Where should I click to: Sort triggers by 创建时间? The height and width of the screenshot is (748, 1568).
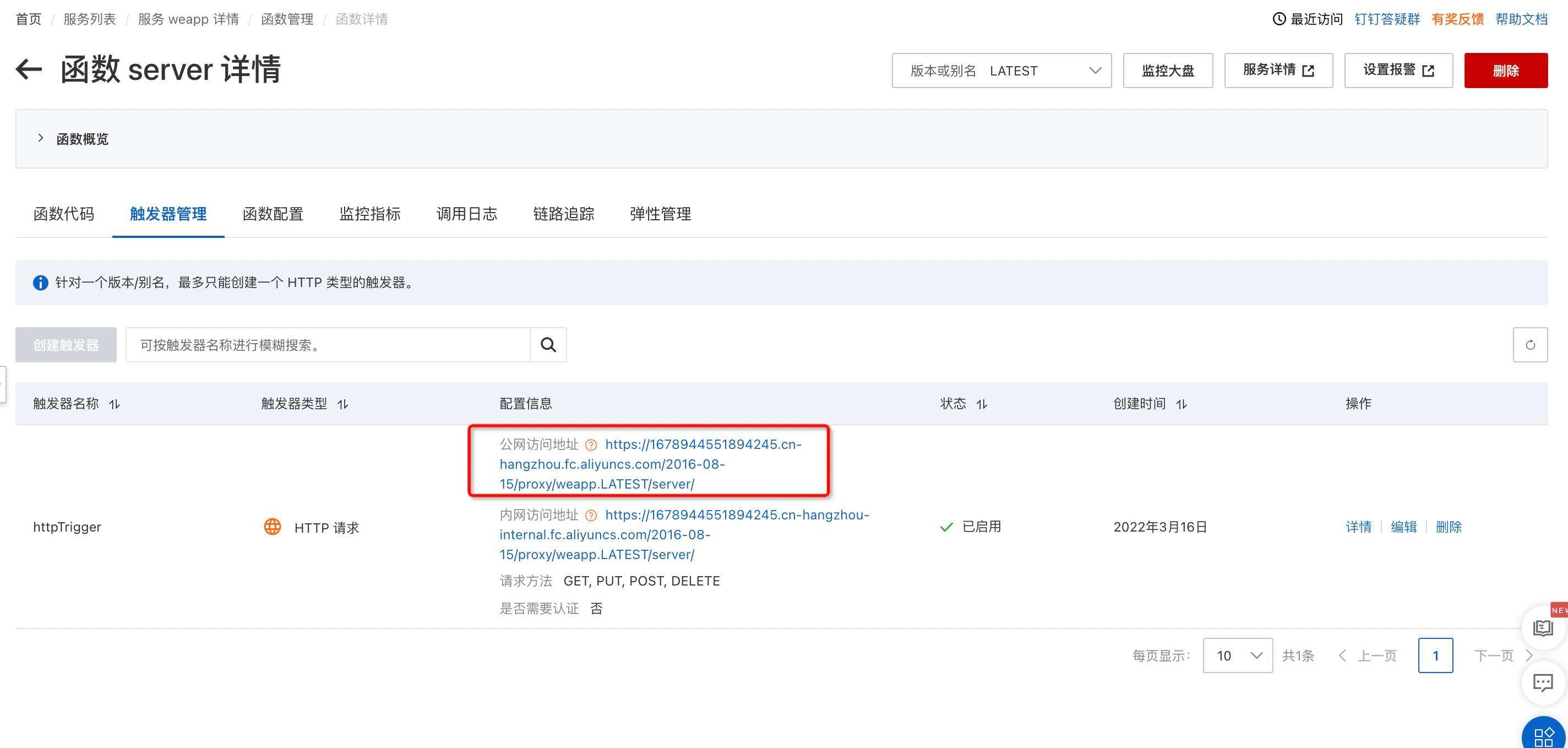point(1182,403)
